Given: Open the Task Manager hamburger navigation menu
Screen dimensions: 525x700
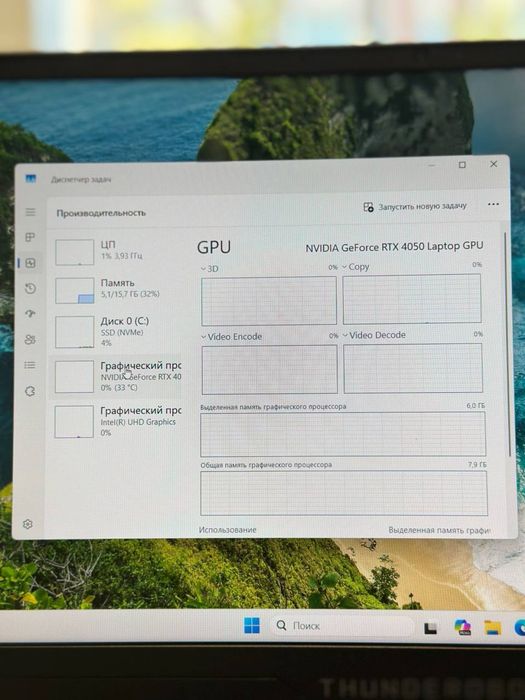Looking at the screenshot, I should tap(30, 212).
